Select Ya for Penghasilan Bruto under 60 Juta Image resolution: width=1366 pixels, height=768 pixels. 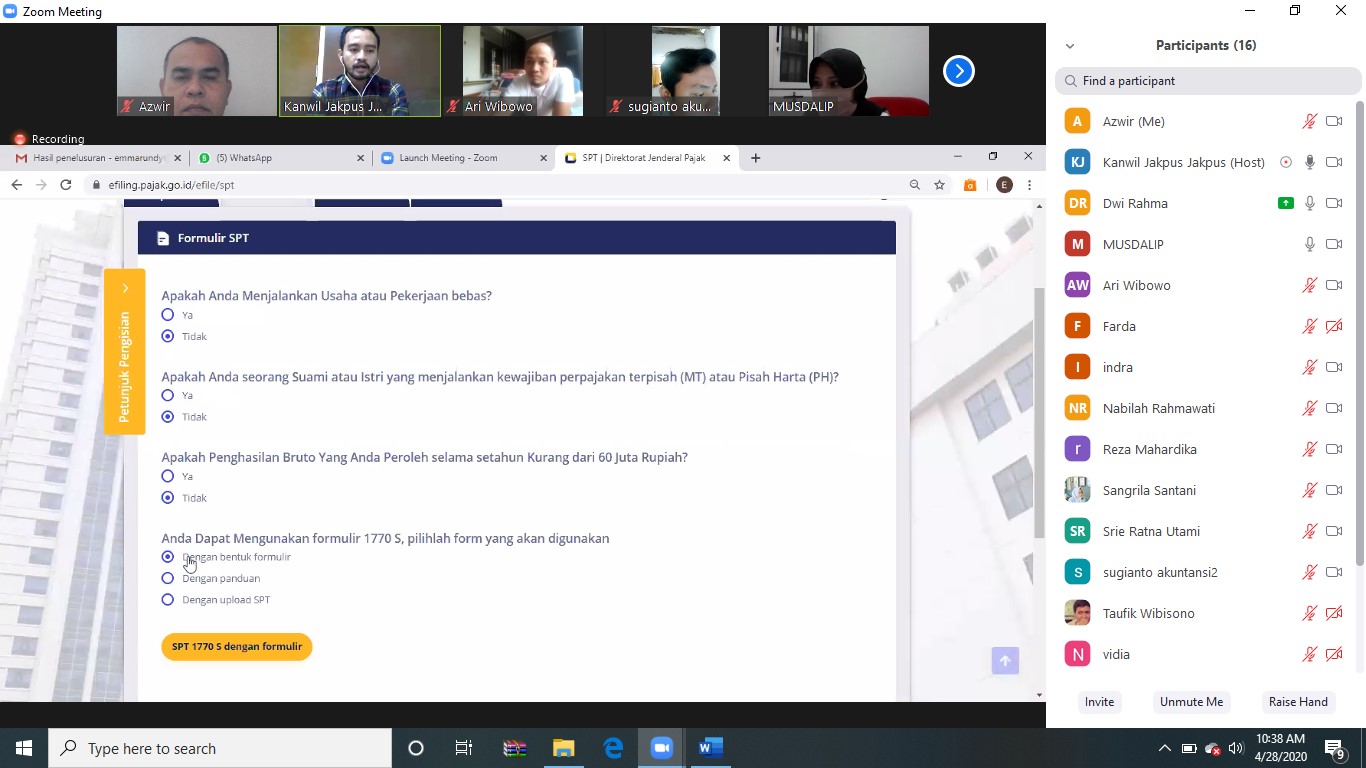(168, 476)
